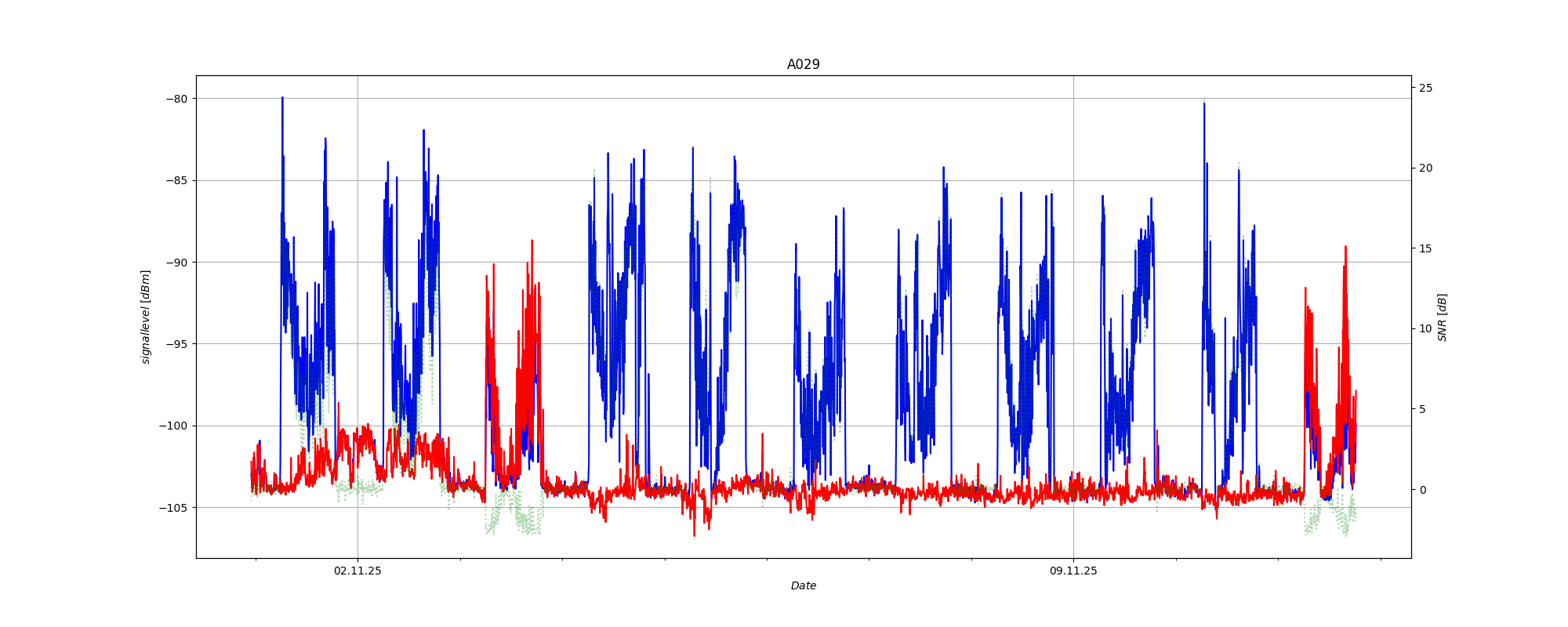The width and height of the screenshot is (1568, 627).
Task: Click the −95 tick on left axis
Action: pos(176,344)
